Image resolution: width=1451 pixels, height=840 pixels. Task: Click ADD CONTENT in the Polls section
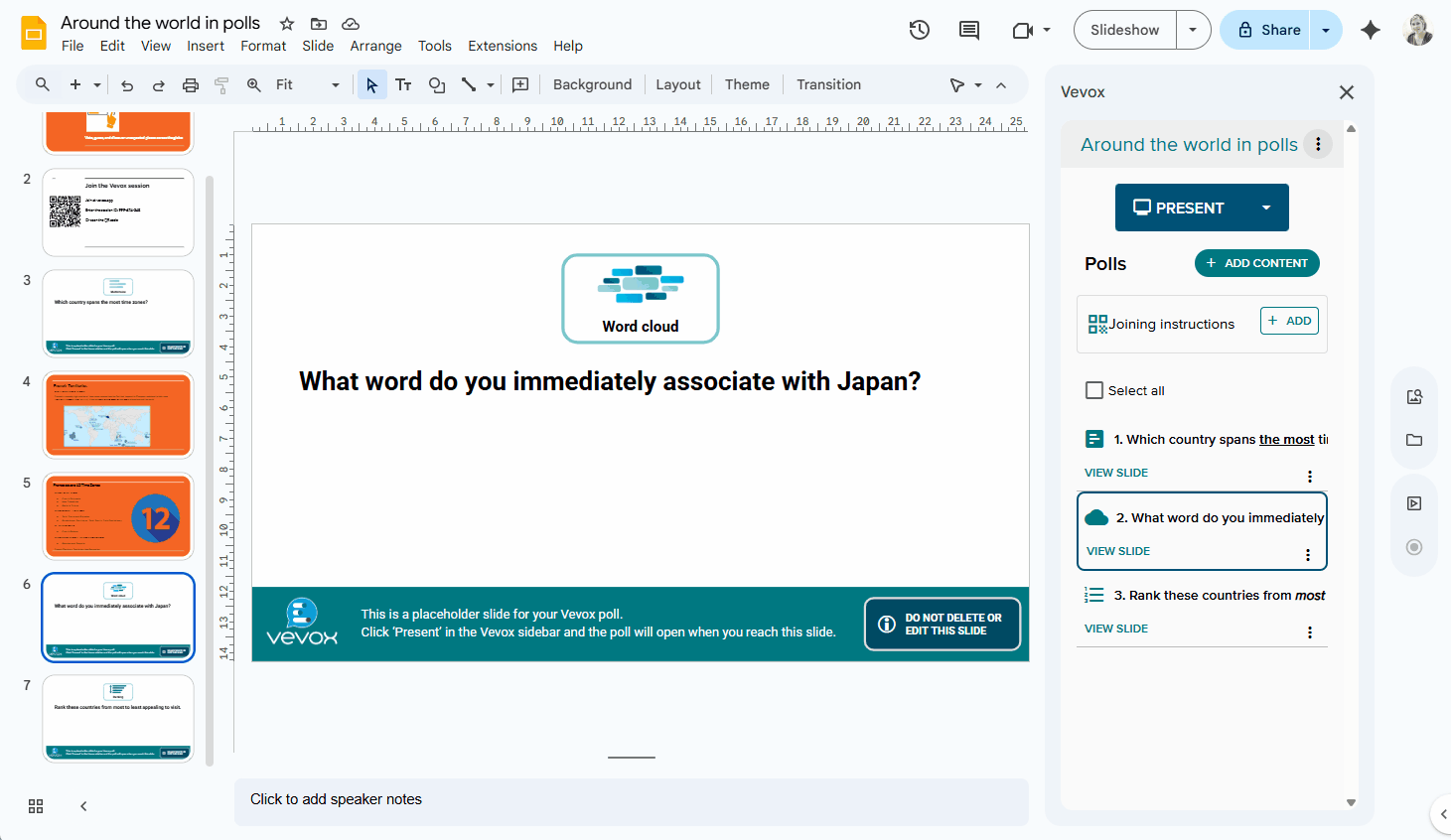[1256, 263]
